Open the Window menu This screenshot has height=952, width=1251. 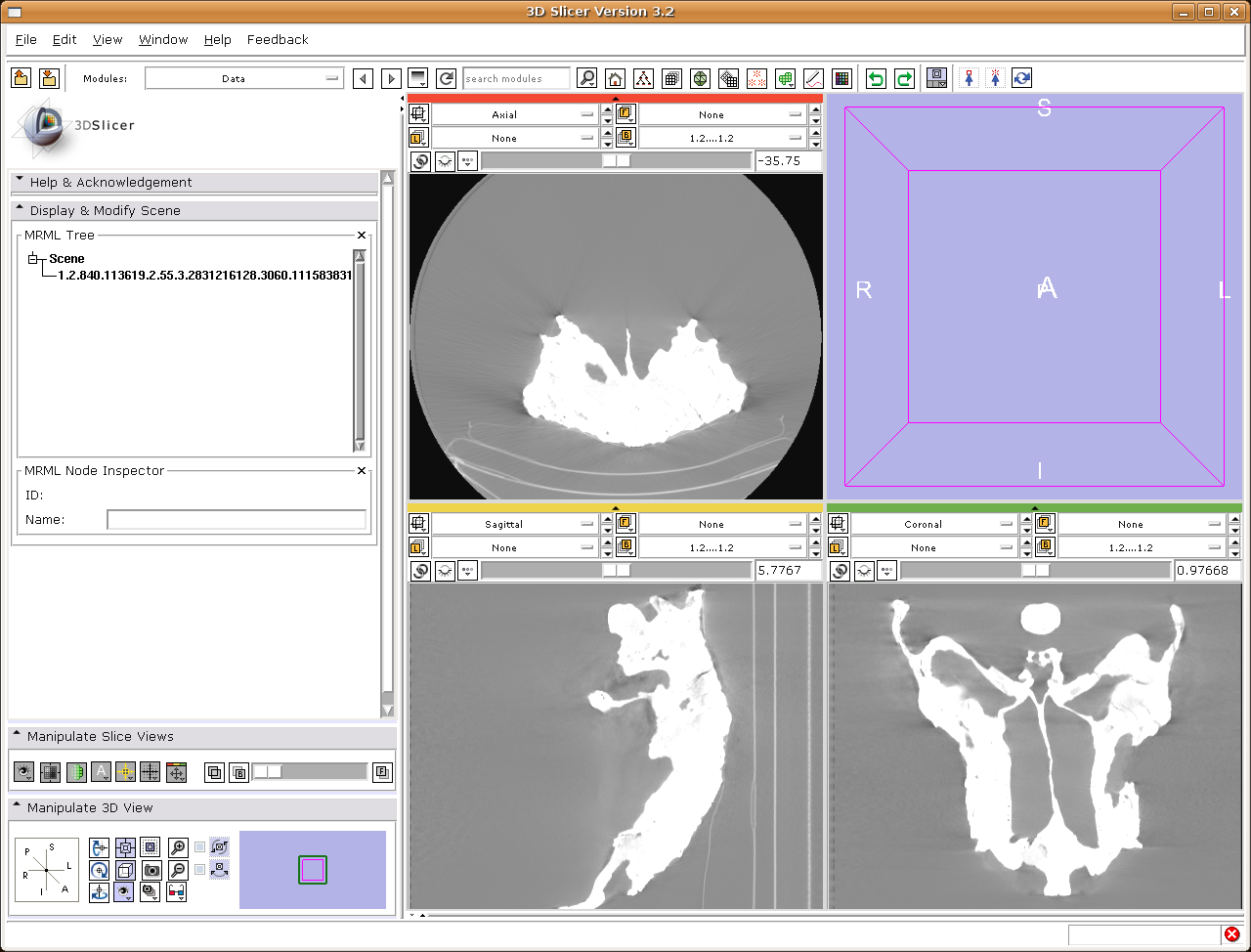tap(163, 39)
